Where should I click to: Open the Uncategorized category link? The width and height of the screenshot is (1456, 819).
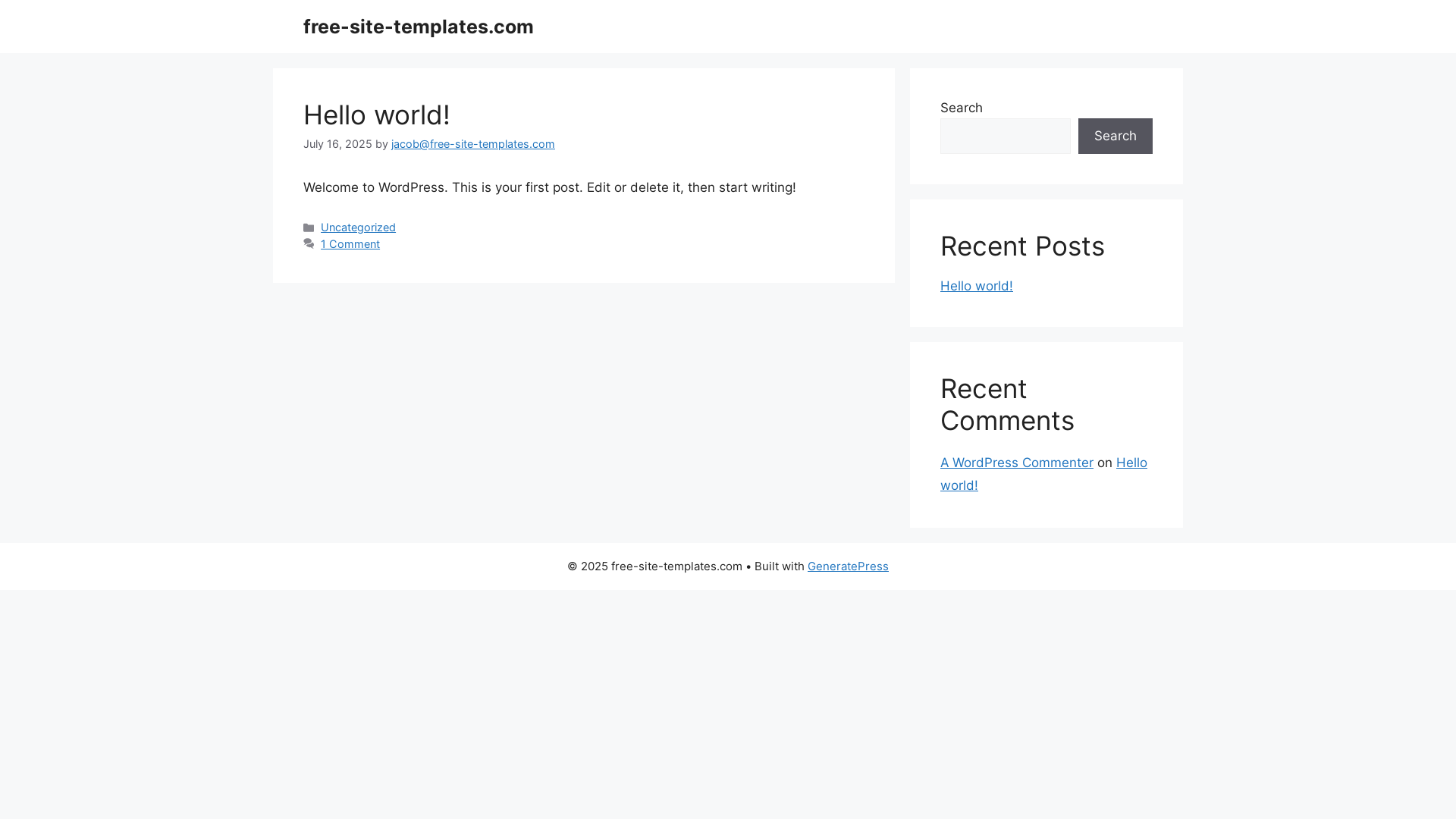click(x=358, y=227)
